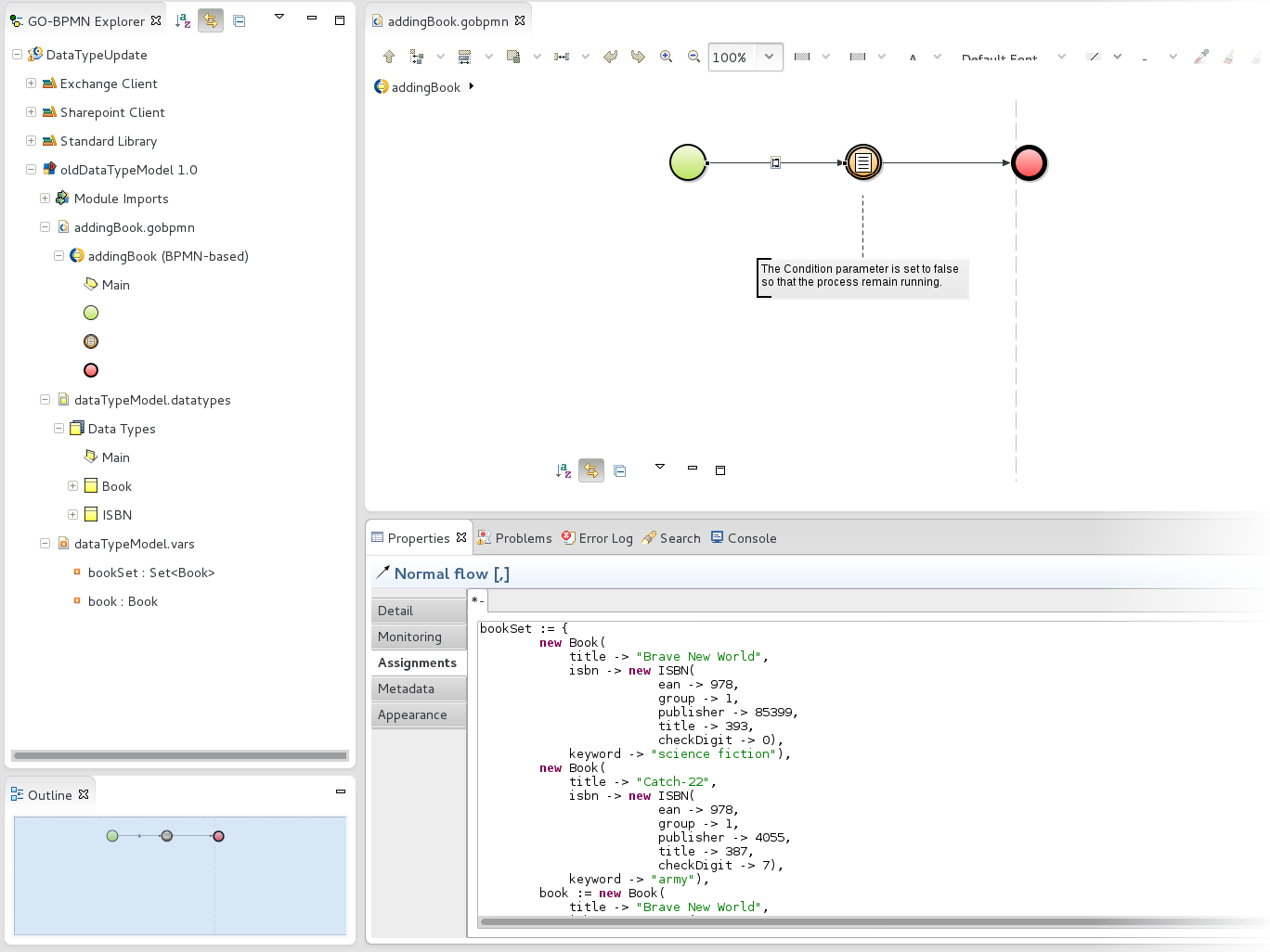The height and width of the screenshot is (952, 1270).
Task: Click the explorer horizontal scrollbar
Action: coord(180,755)
